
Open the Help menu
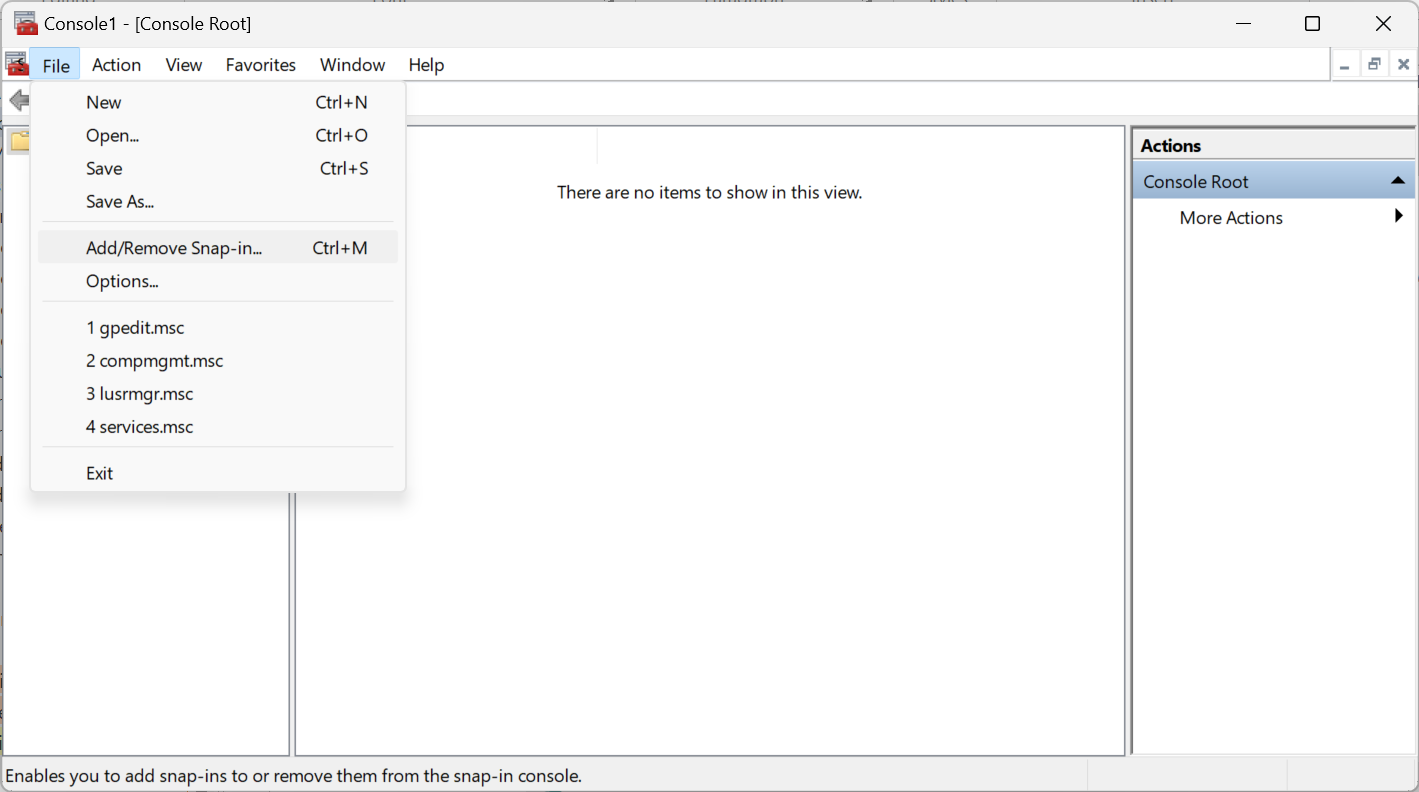point(426,65)
